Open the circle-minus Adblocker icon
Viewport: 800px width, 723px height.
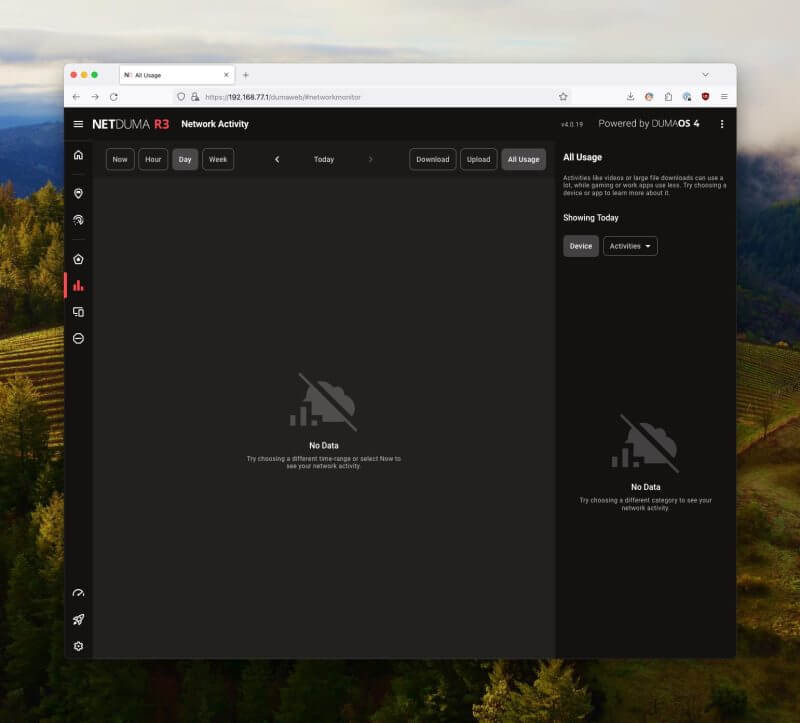[x=78, y=338]
